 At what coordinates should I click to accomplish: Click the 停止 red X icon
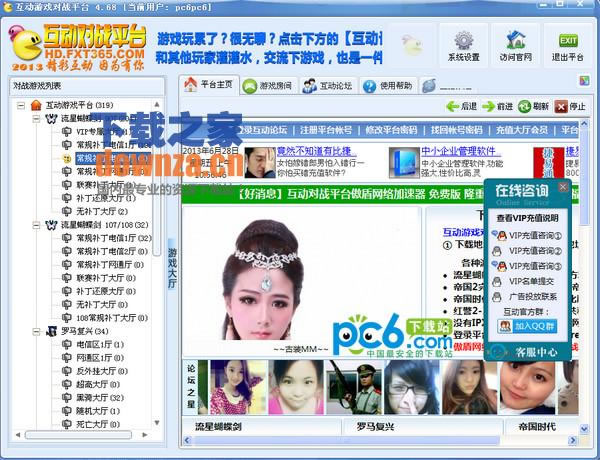pos(561,106)
